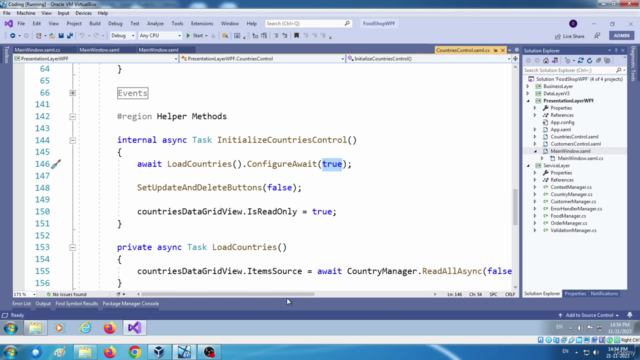Viewport: 640px width, 360px height.
Task: Click the search magnifier in Solution Explorer
Action: point(619,70)
